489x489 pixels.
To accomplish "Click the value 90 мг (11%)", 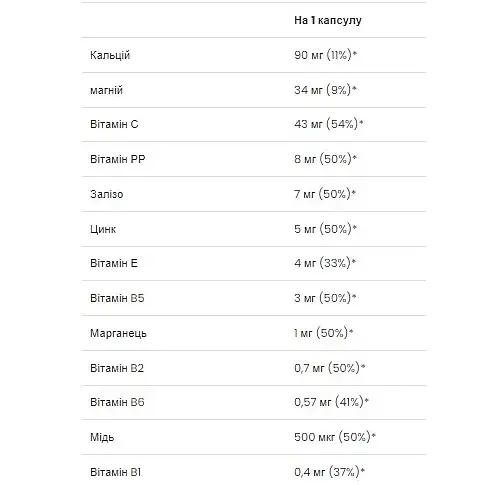I will coord(325,55).
